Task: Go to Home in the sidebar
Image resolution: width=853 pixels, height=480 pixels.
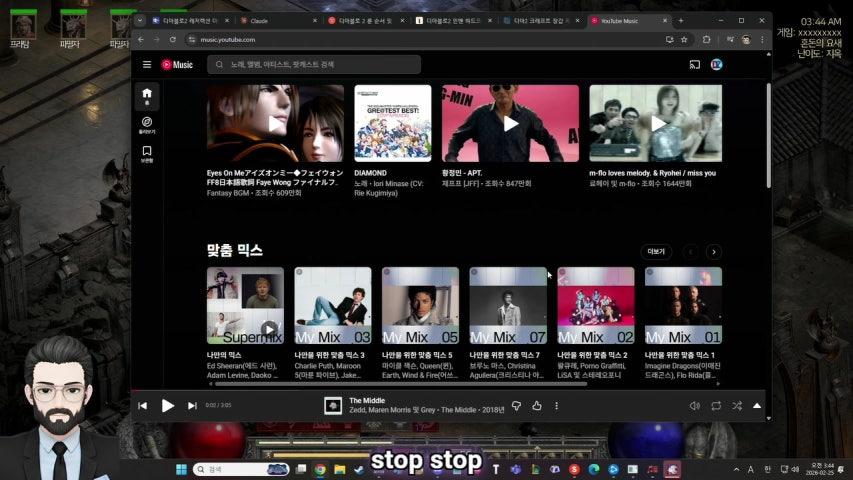Action: coord(147,96)
